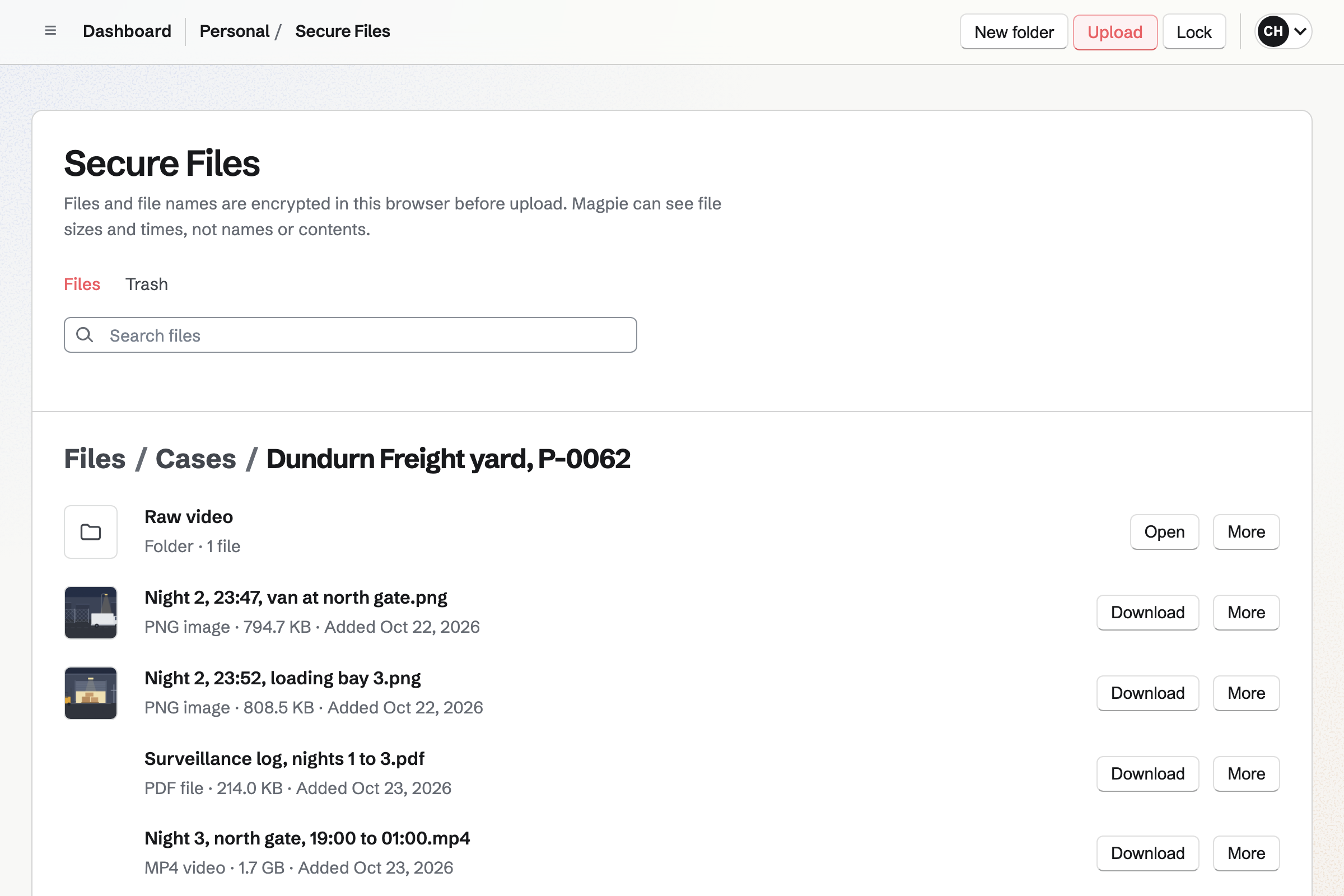Download Surveillance log PDF
Screen dimensions: 1344x896
pos(1147,774)
